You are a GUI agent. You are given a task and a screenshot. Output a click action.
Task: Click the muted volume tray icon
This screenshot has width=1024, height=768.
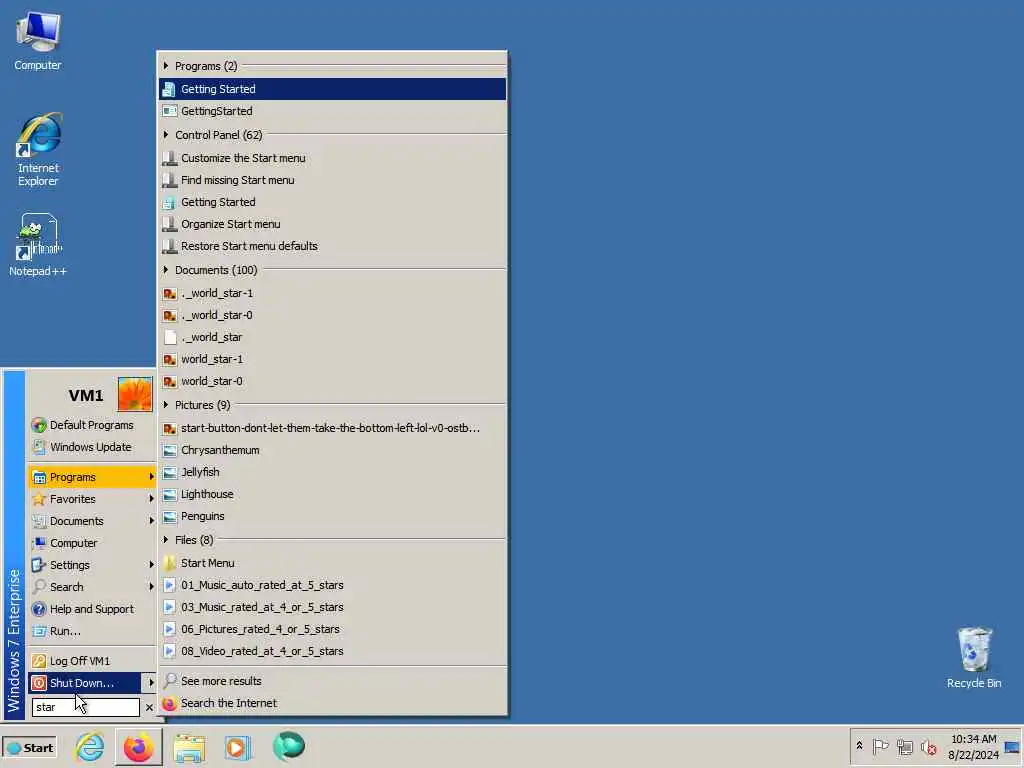pyautogui.click(x=928, y=746)
